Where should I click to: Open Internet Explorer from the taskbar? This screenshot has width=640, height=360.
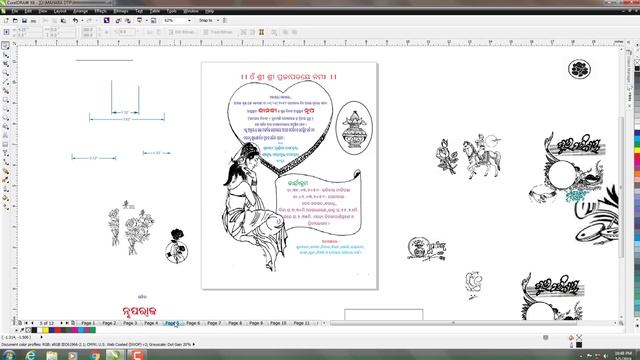tap(31, 355)
